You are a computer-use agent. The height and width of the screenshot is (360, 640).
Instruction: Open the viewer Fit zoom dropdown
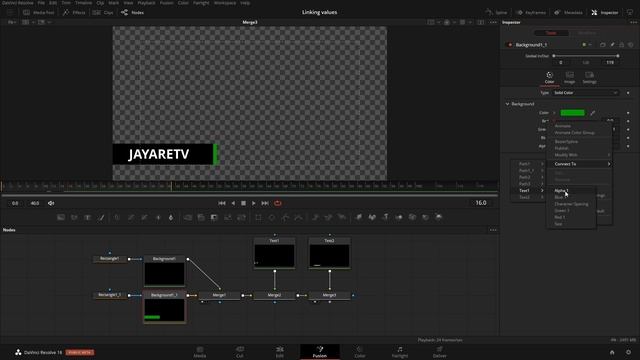point(12,22)
